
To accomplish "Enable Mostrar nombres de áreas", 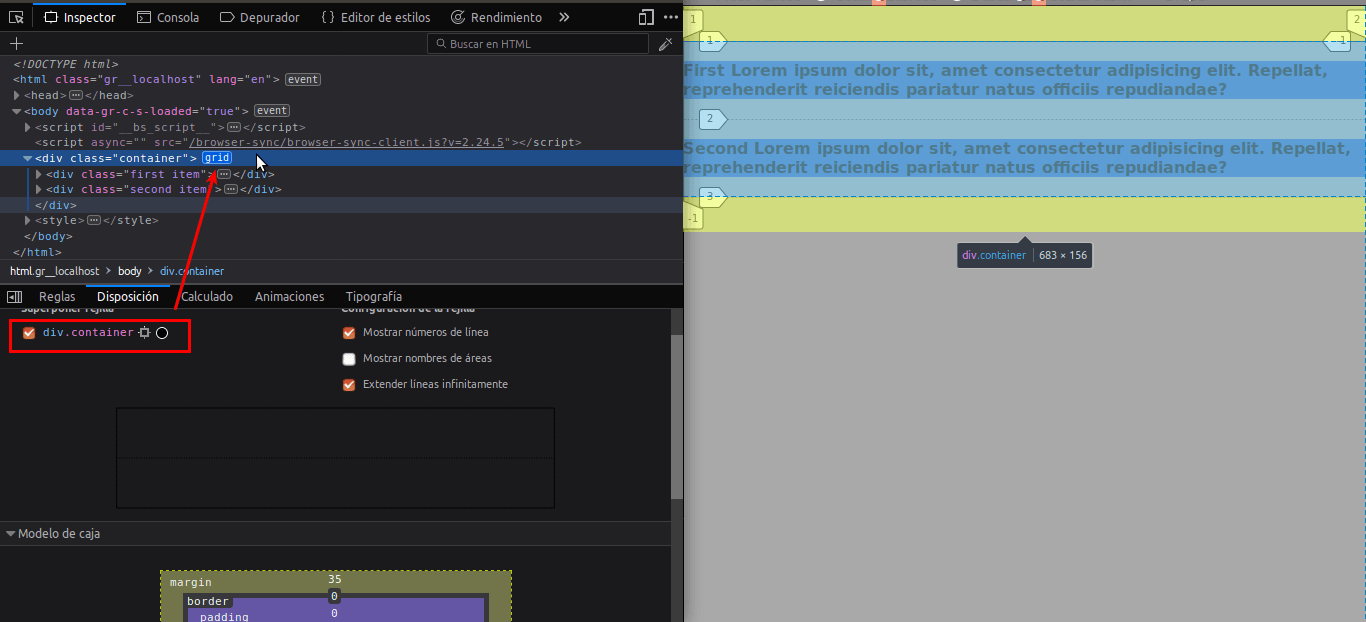I will [x=349, y=359].
